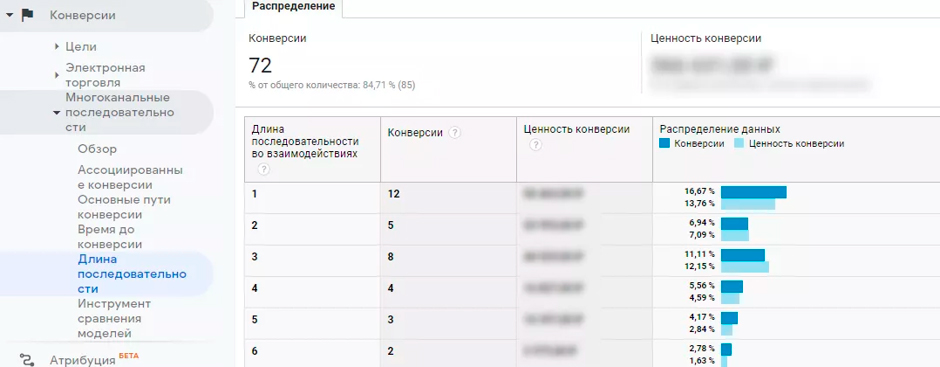Click the 4,59 % distribution value
This screenshot has width=940, height=367.
coord(701,297)
